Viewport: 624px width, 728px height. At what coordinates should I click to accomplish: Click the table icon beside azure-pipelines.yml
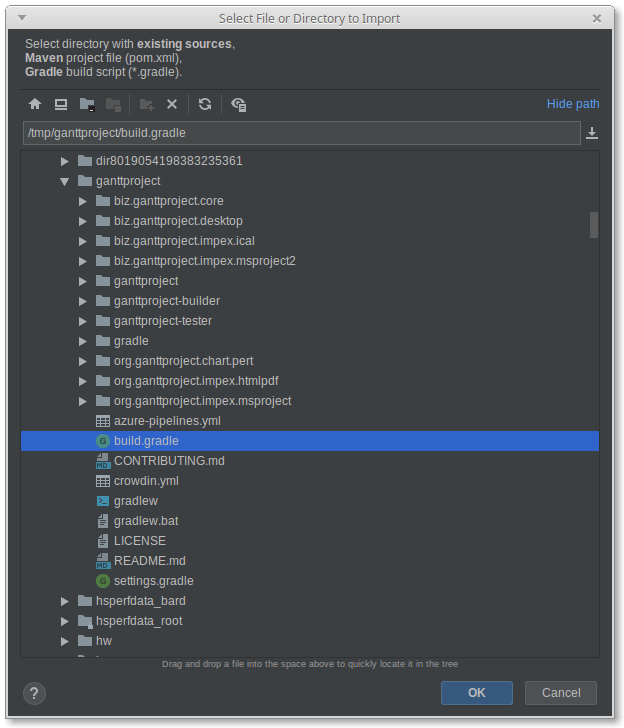click(103, 421)
